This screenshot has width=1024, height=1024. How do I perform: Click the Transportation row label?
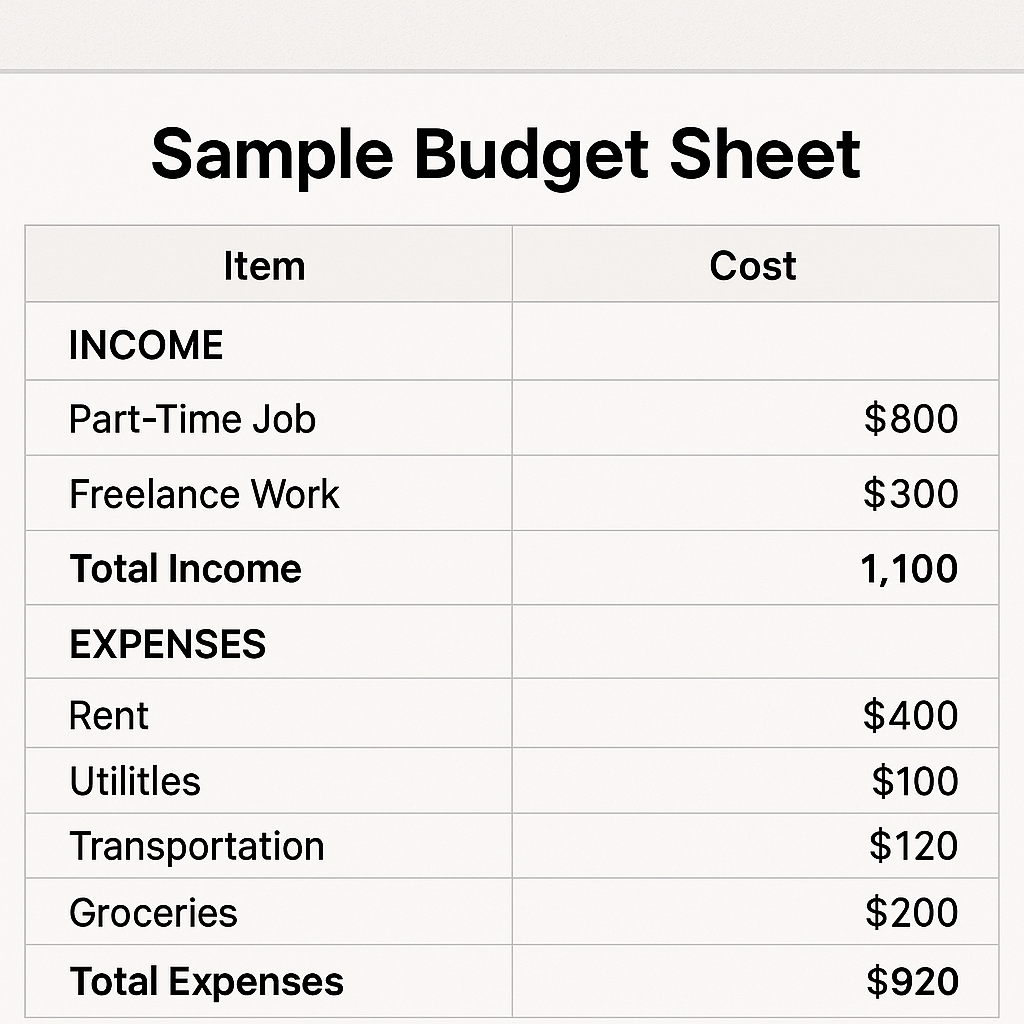coord(197,846)
